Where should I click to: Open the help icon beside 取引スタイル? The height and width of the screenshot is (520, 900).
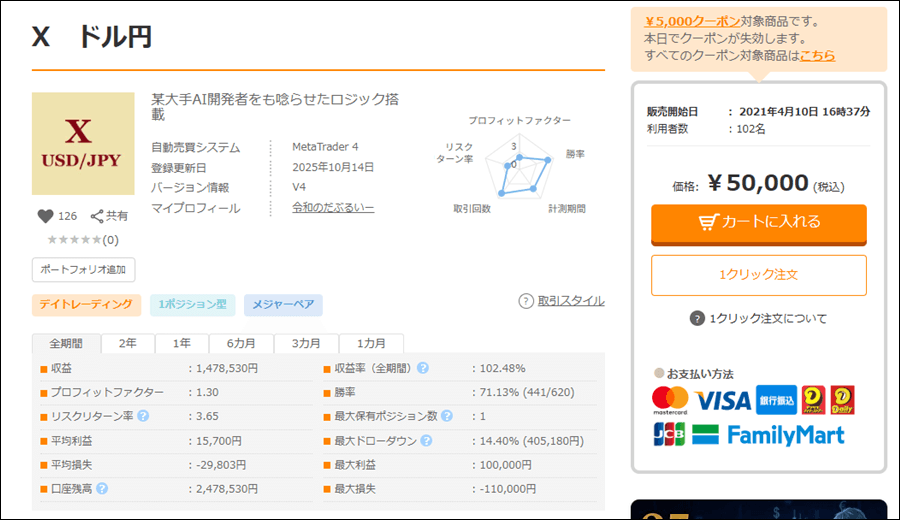click(x=526, y=301)
